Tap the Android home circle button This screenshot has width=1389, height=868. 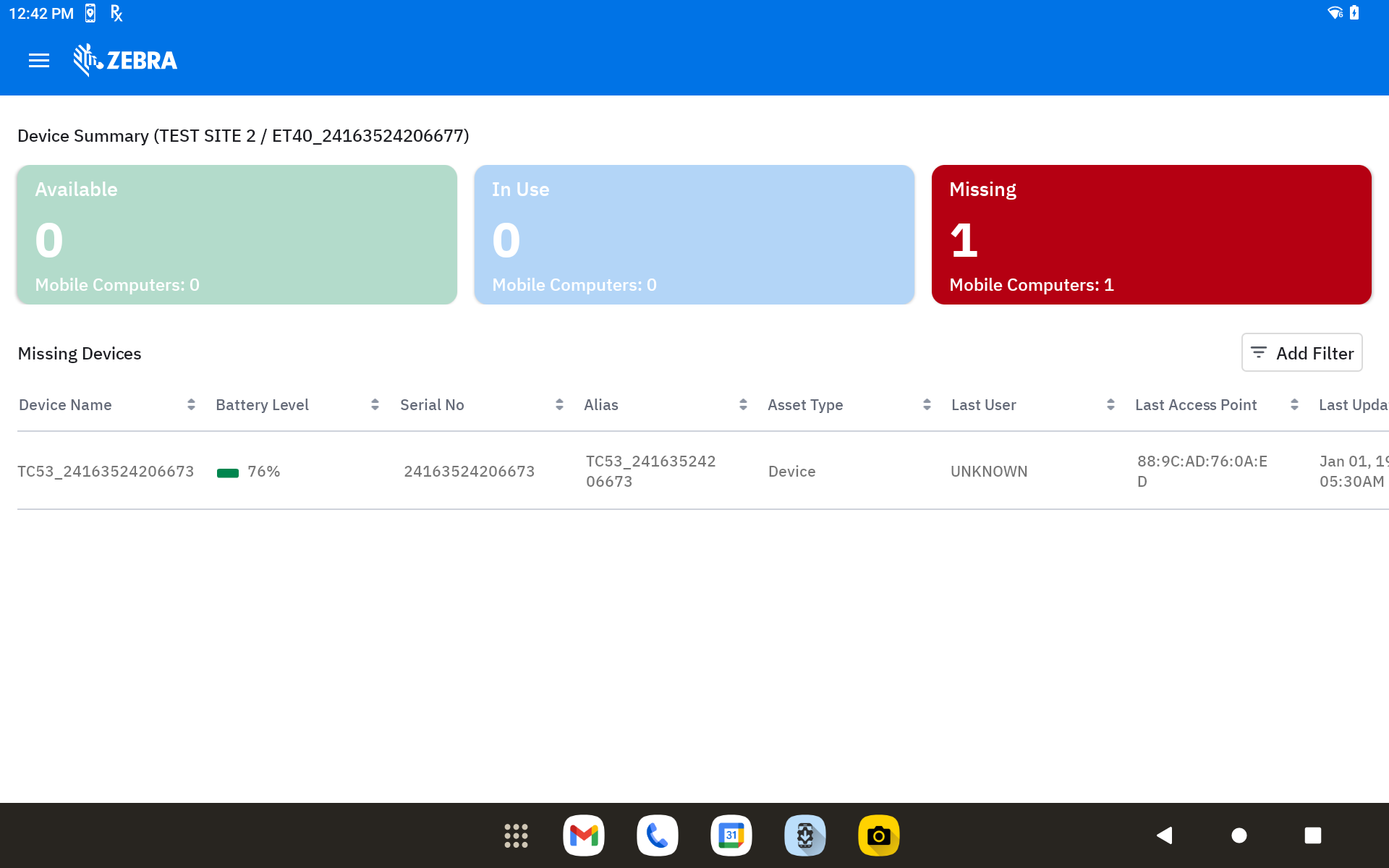coord(1239,835)
